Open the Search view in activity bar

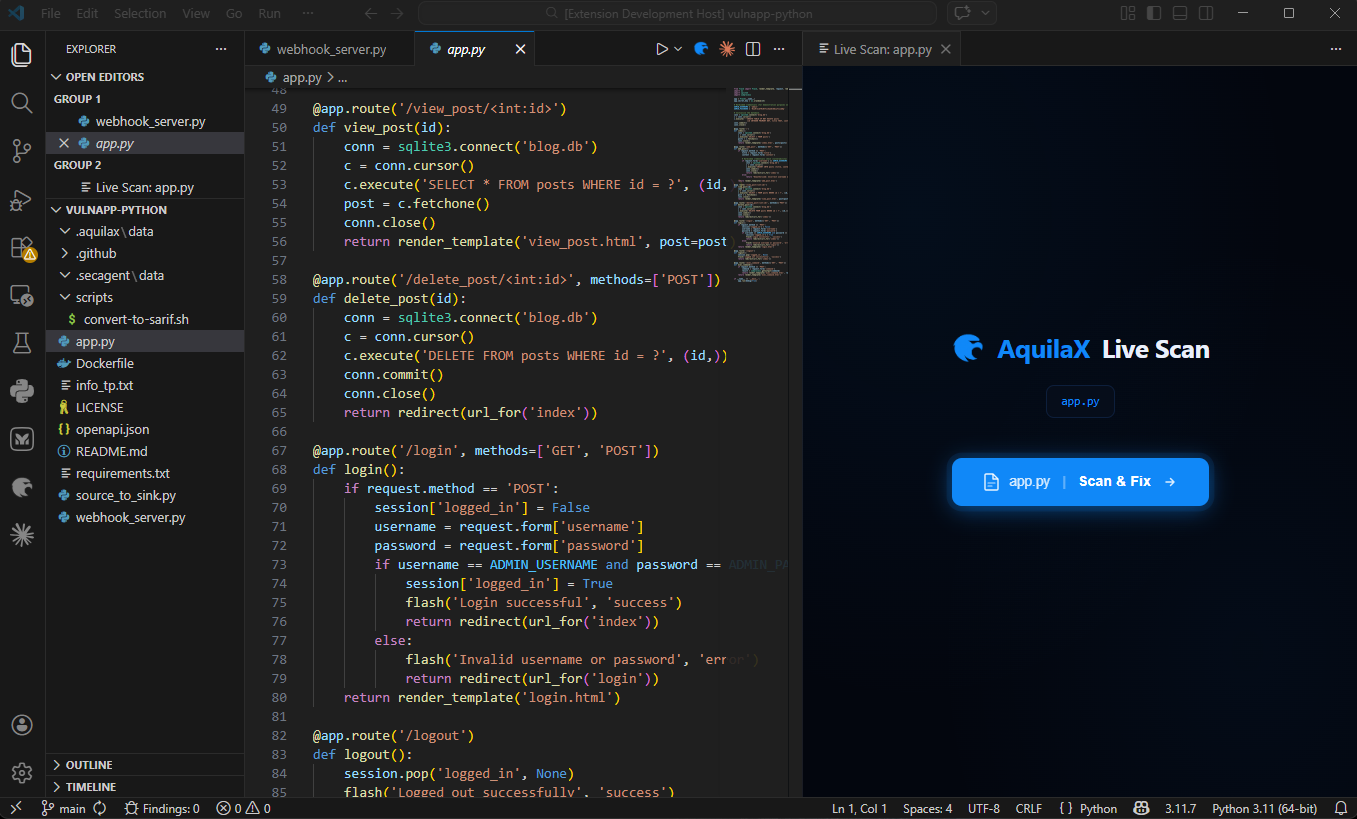[x=21, y=102]
